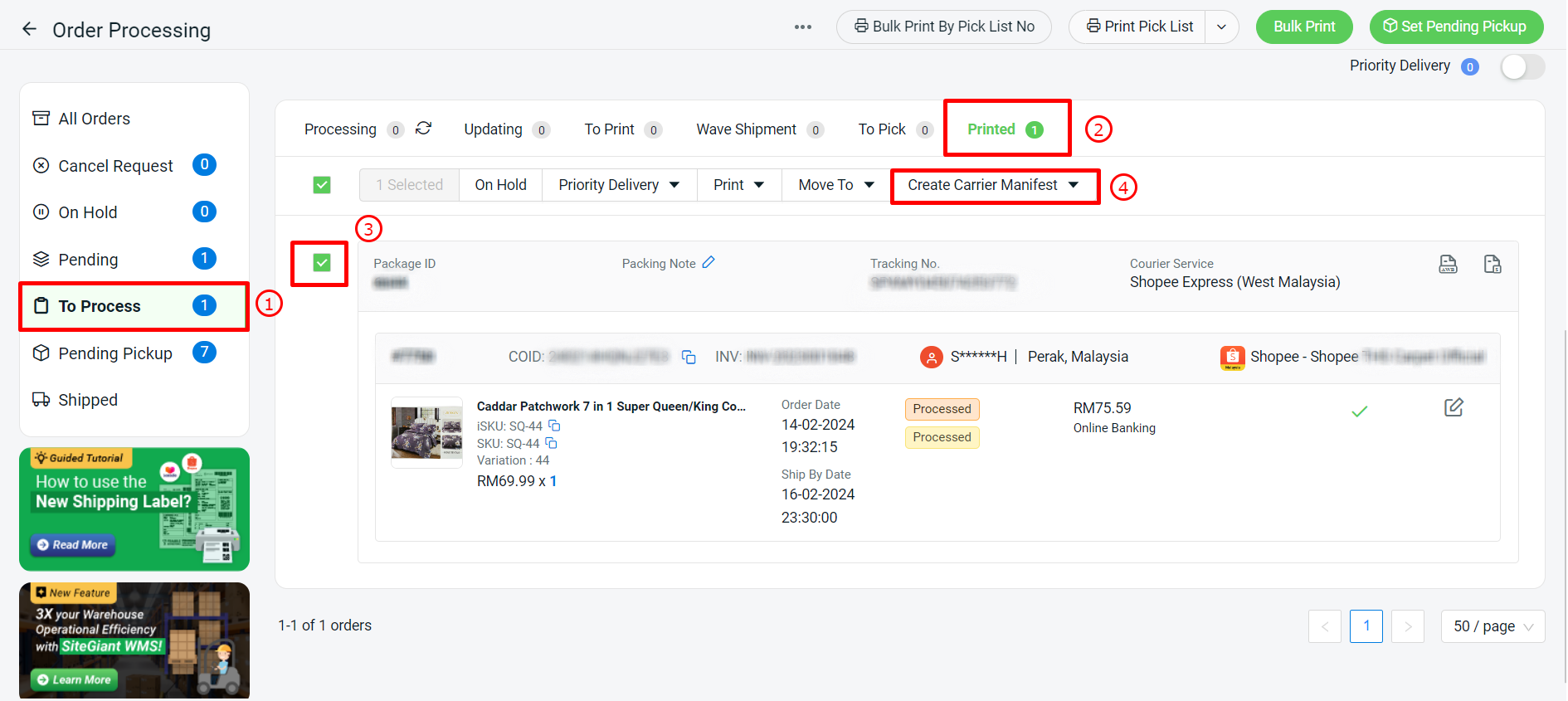Uncheck the package row checkbox

[x=322, y=263]
